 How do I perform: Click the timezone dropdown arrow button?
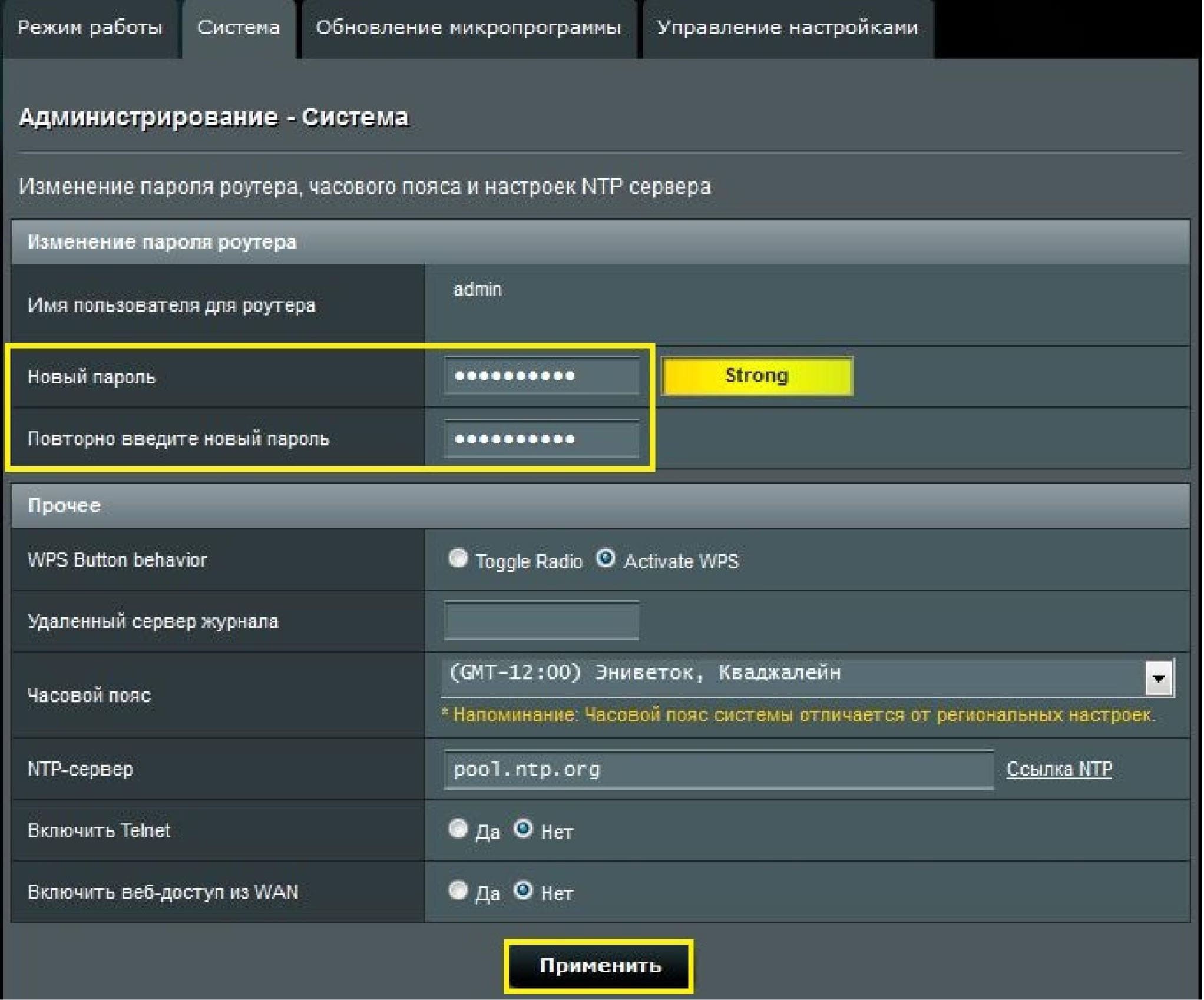click(1159, 678)
